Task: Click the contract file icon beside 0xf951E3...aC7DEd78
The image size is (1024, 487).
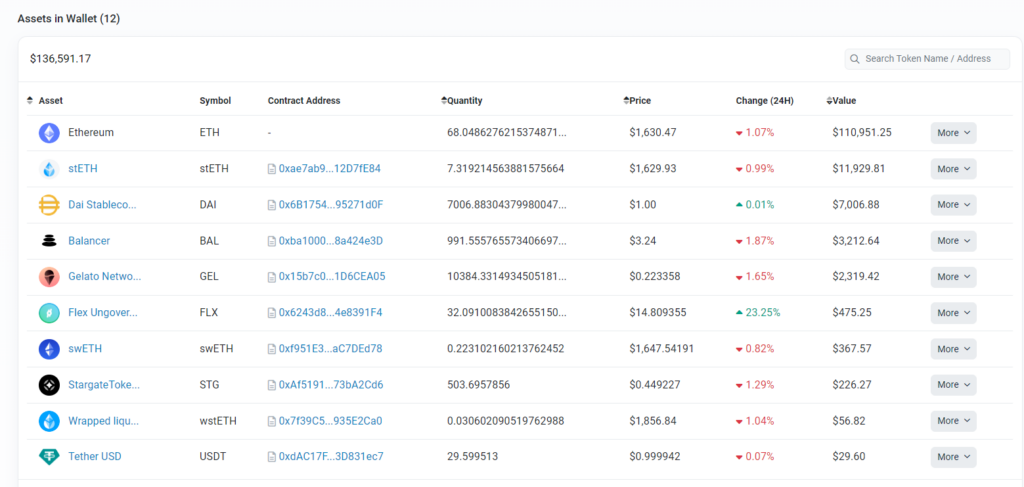Action: click(272, 349)
